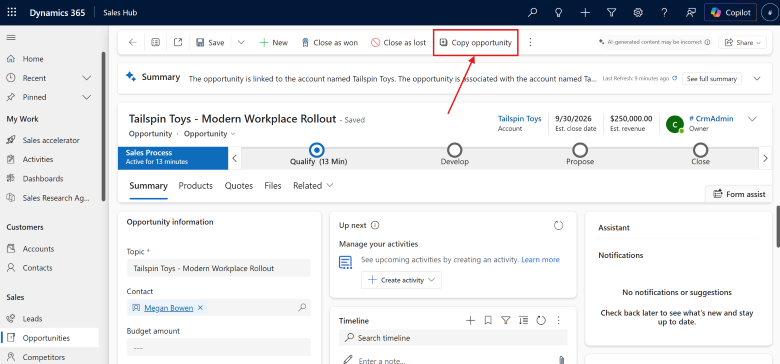This screenshot has height=364, width=780.
Task: Click Close as won
Action: 330,43
